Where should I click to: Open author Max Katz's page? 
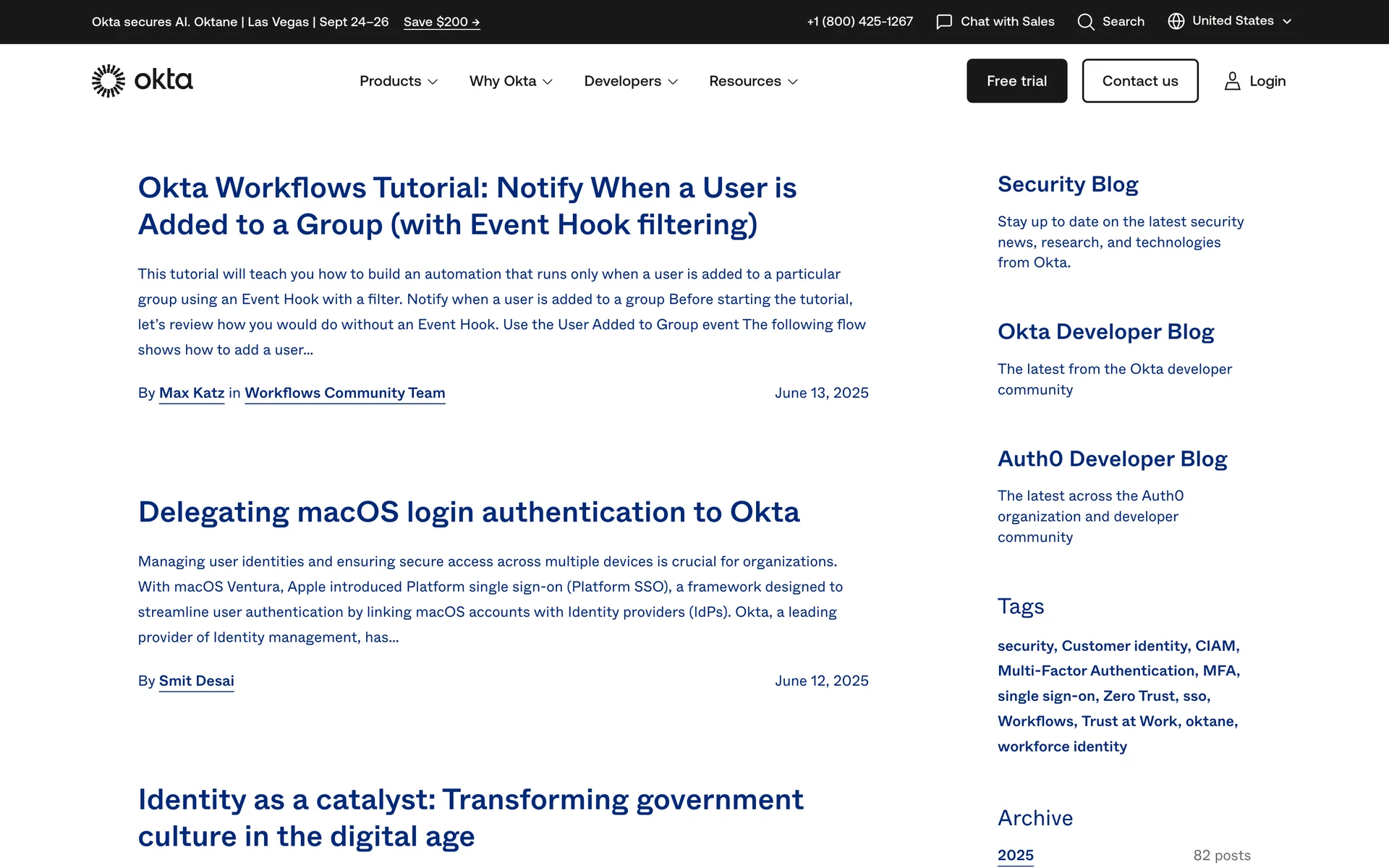pyautogui.click(x=192, y=393)
